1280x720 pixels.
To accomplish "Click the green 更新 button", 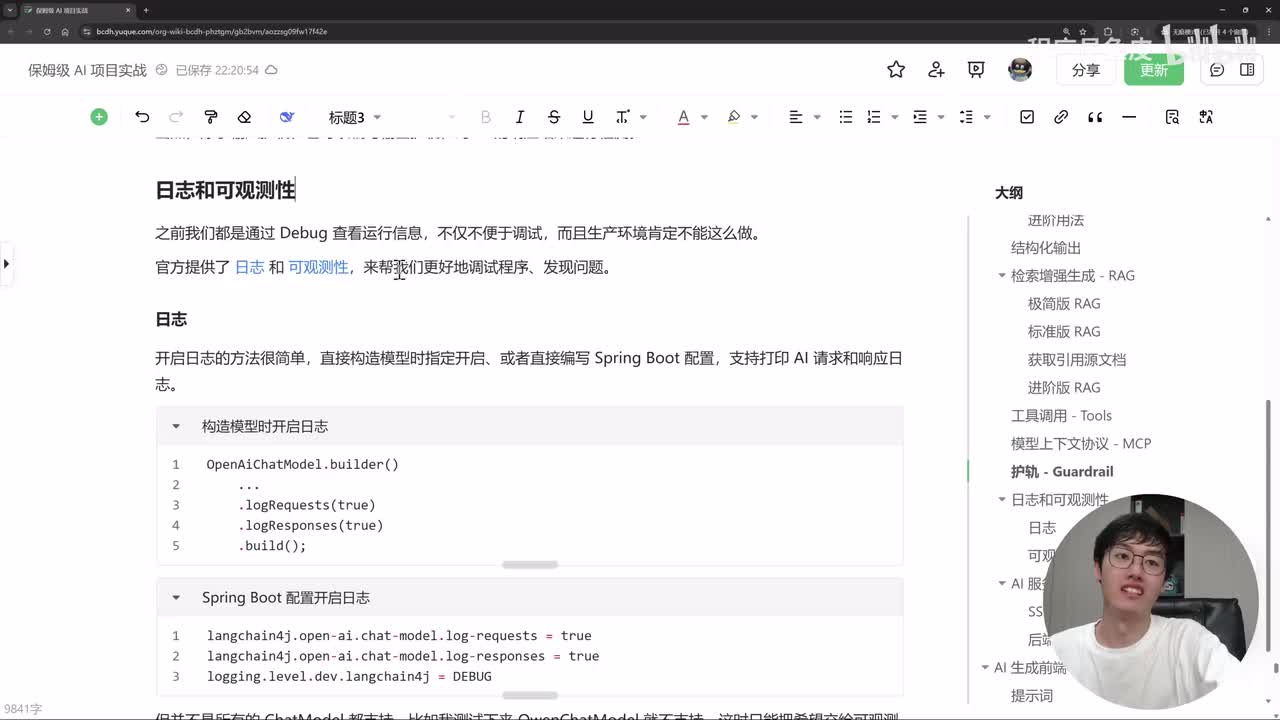I will click(x=1154, y=70).
